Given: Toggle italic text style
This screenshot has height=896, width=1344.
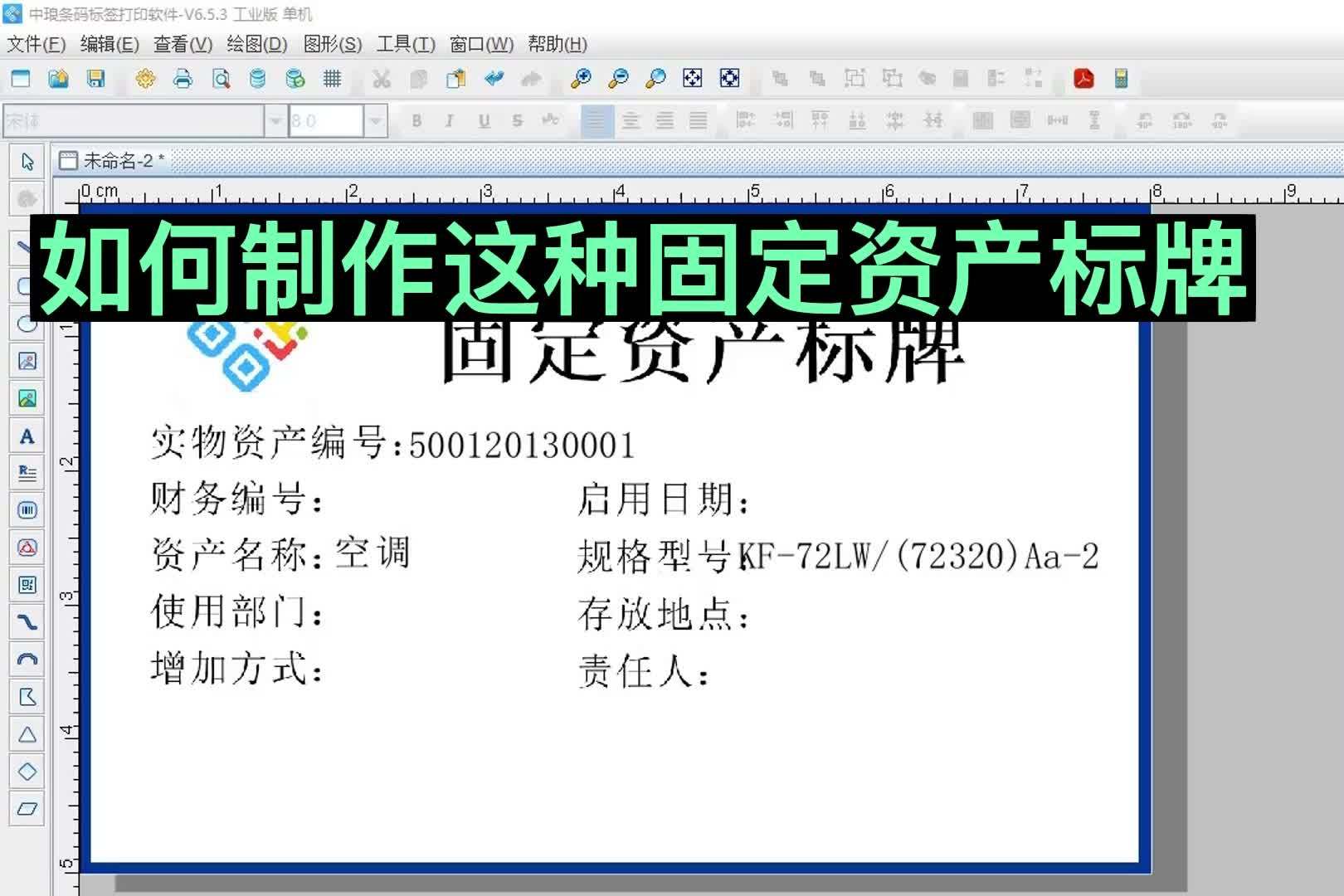Looking at the screenshot, I should [449, 120].
